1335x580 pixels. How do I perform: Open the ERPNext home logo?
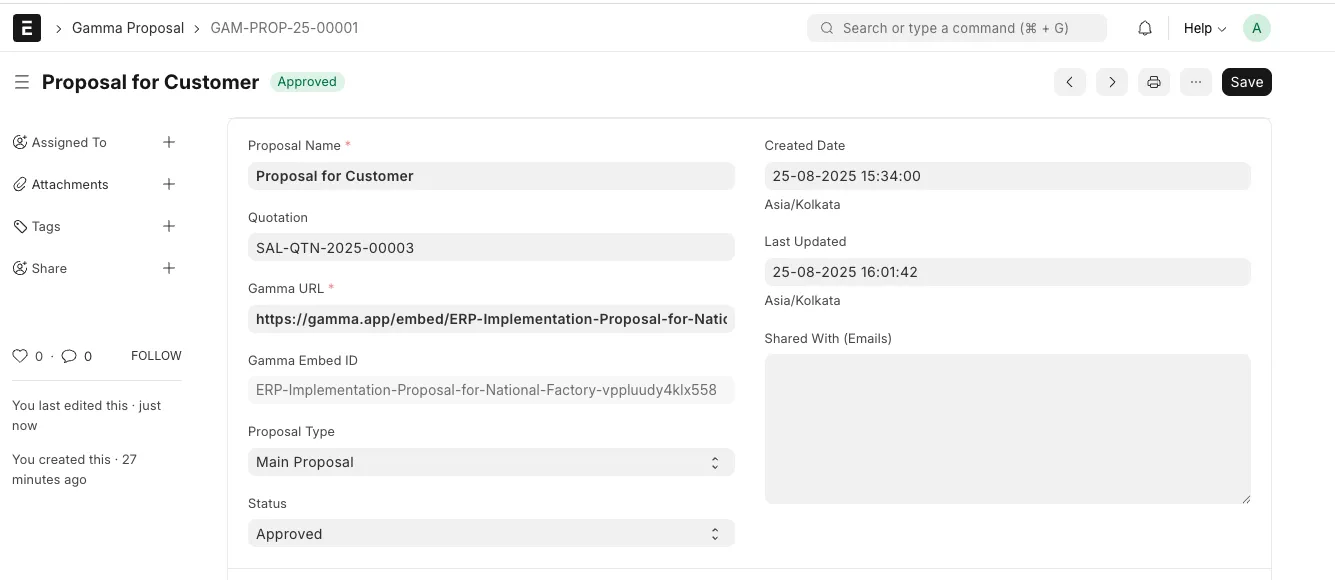[27, 28]
